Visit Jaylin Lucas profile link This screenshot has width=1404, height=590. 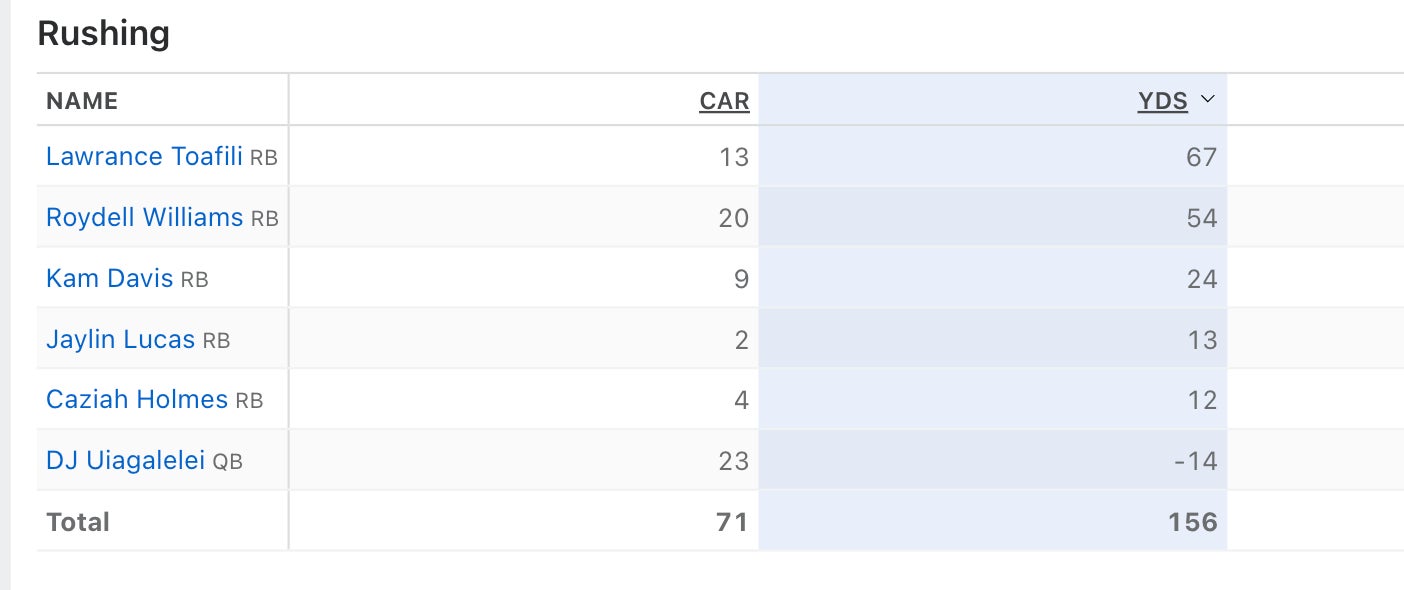(120, 340)
